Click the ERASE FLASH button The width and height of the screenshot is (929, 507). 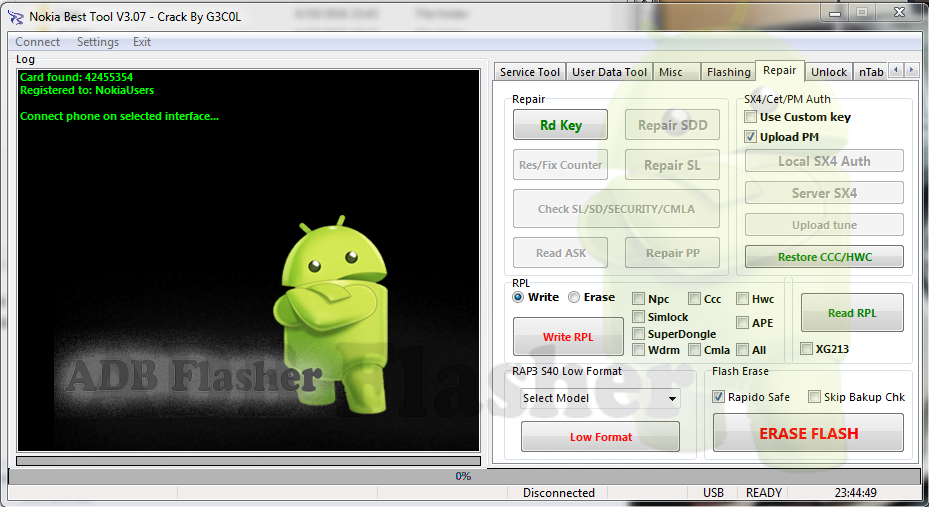click(x=808, y=433)
